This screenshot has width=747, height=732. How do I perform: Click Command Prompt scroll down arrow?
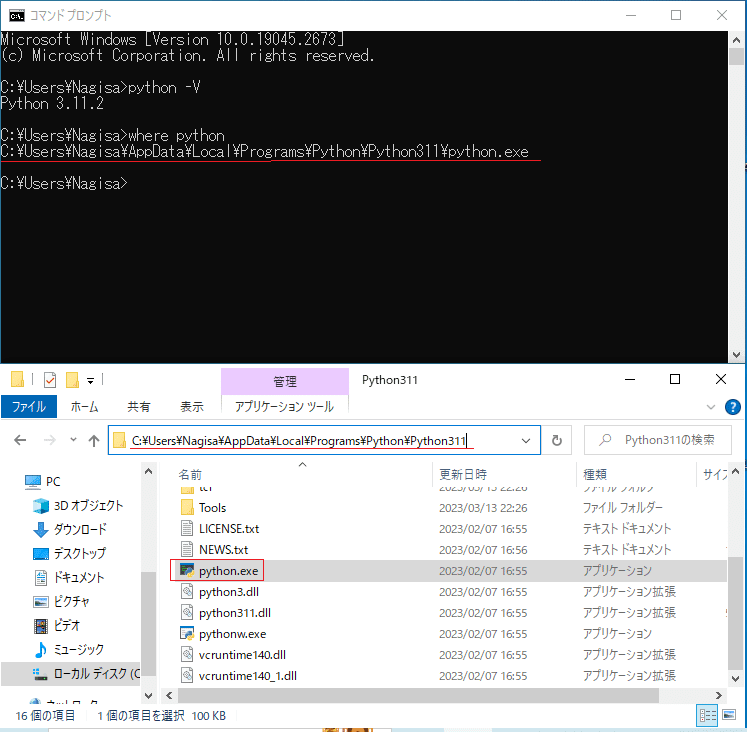click(737, 355)
